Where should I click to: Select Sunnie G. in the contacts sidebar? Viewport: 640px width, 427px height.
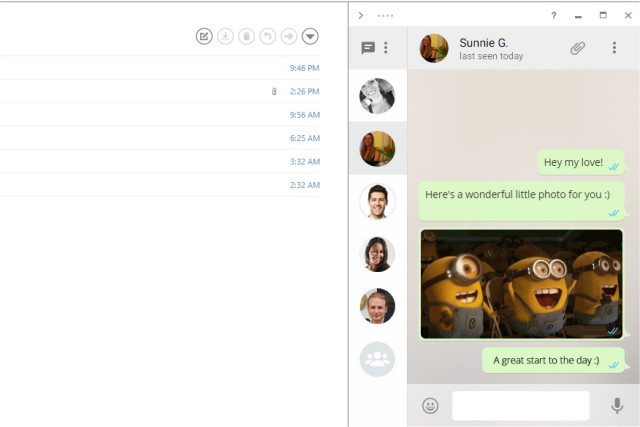(377, 149)
